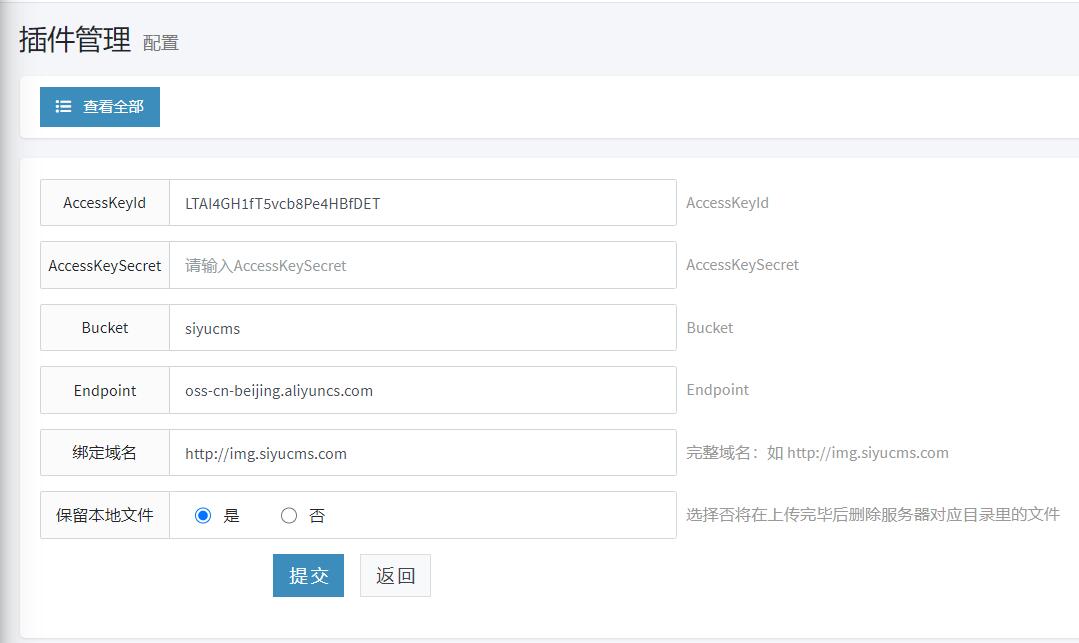Click the 配置 subtitle next to heading
1079x643 pixels.
click(161, 43)
